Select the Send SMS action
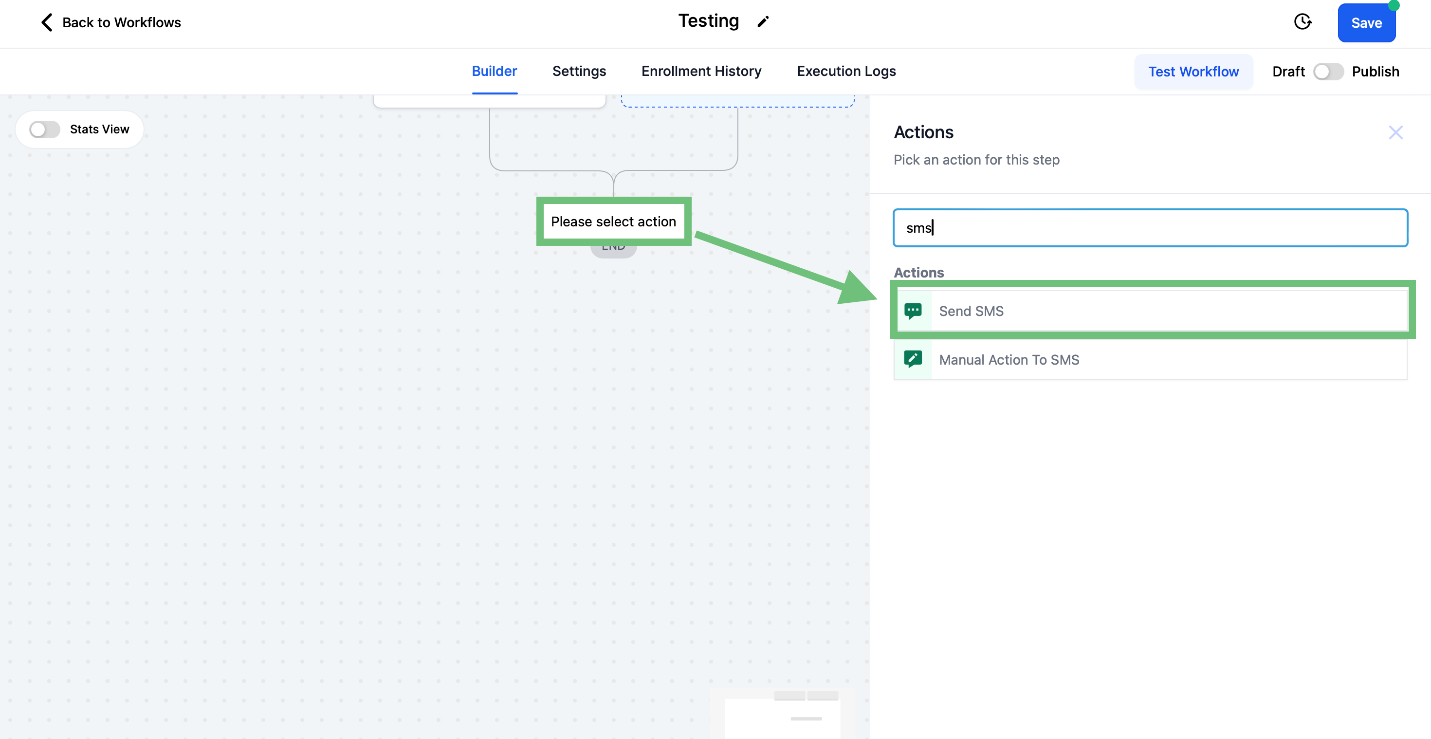 click(1151, 311)
